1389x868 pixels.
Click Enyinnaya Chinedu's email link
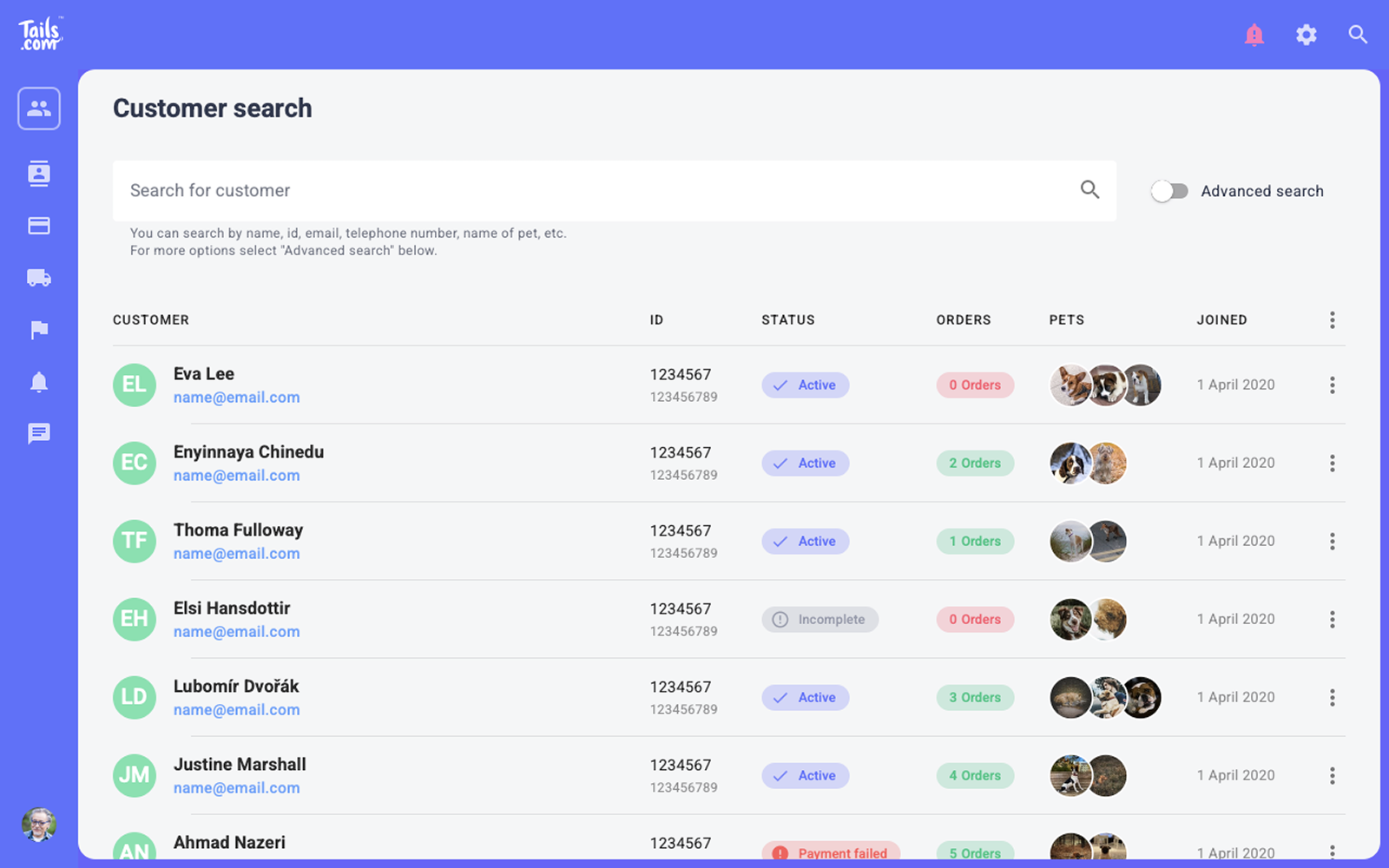point(236,476)
